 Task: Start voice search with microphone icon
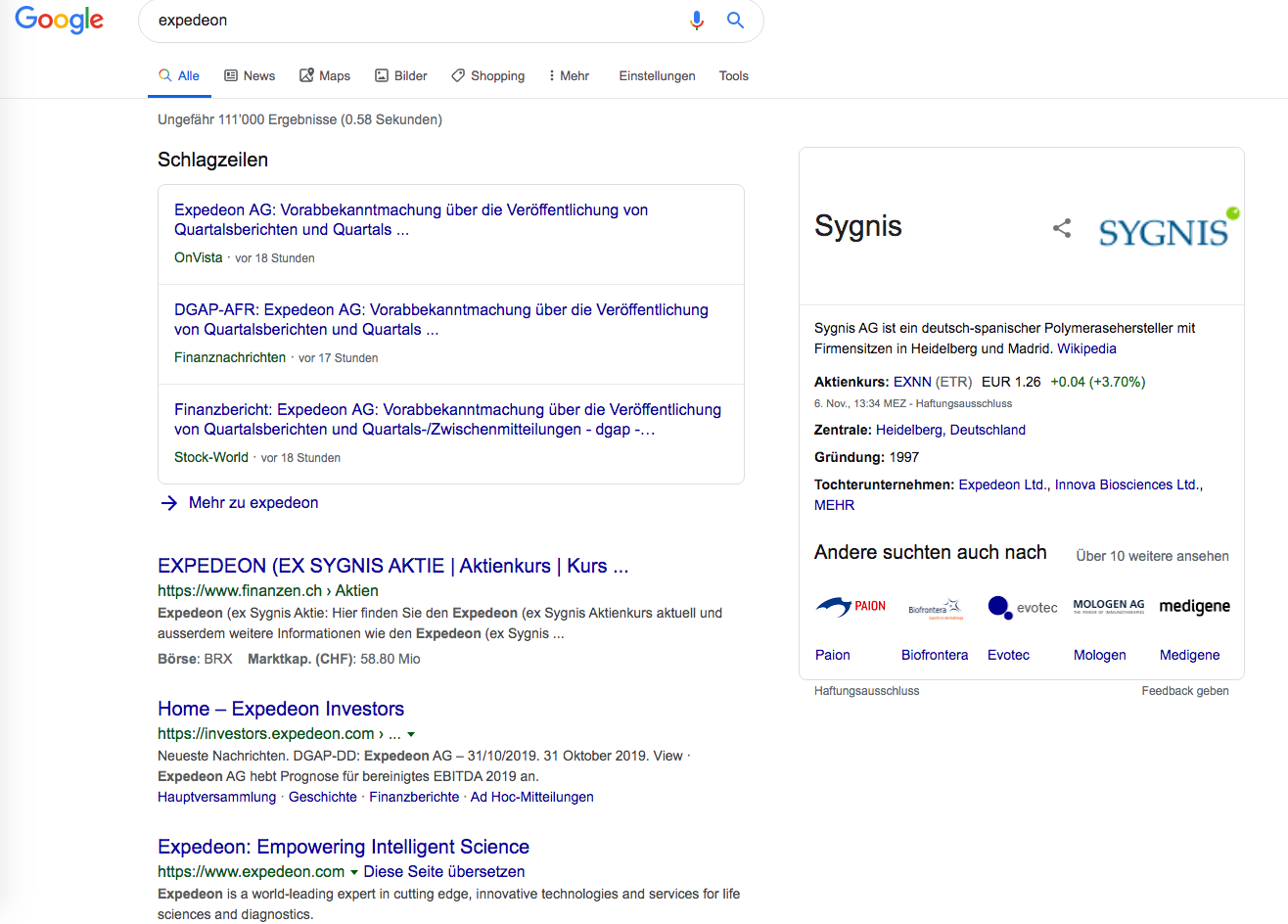(696, 21)
